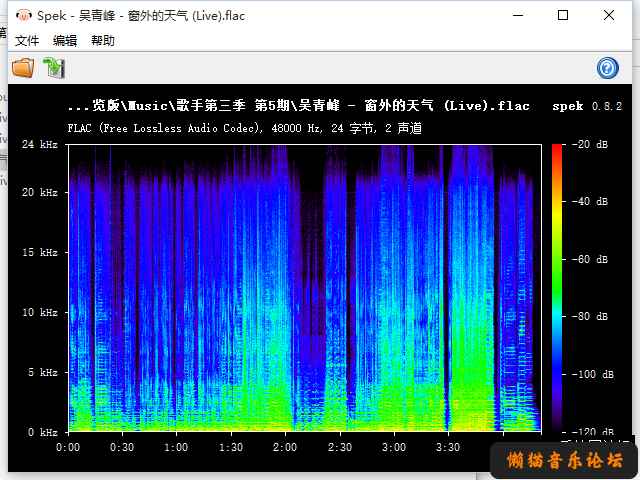Click the 3:30 time axis label
The height and width of the screenshot is (480, 640).
click(448, 447)
